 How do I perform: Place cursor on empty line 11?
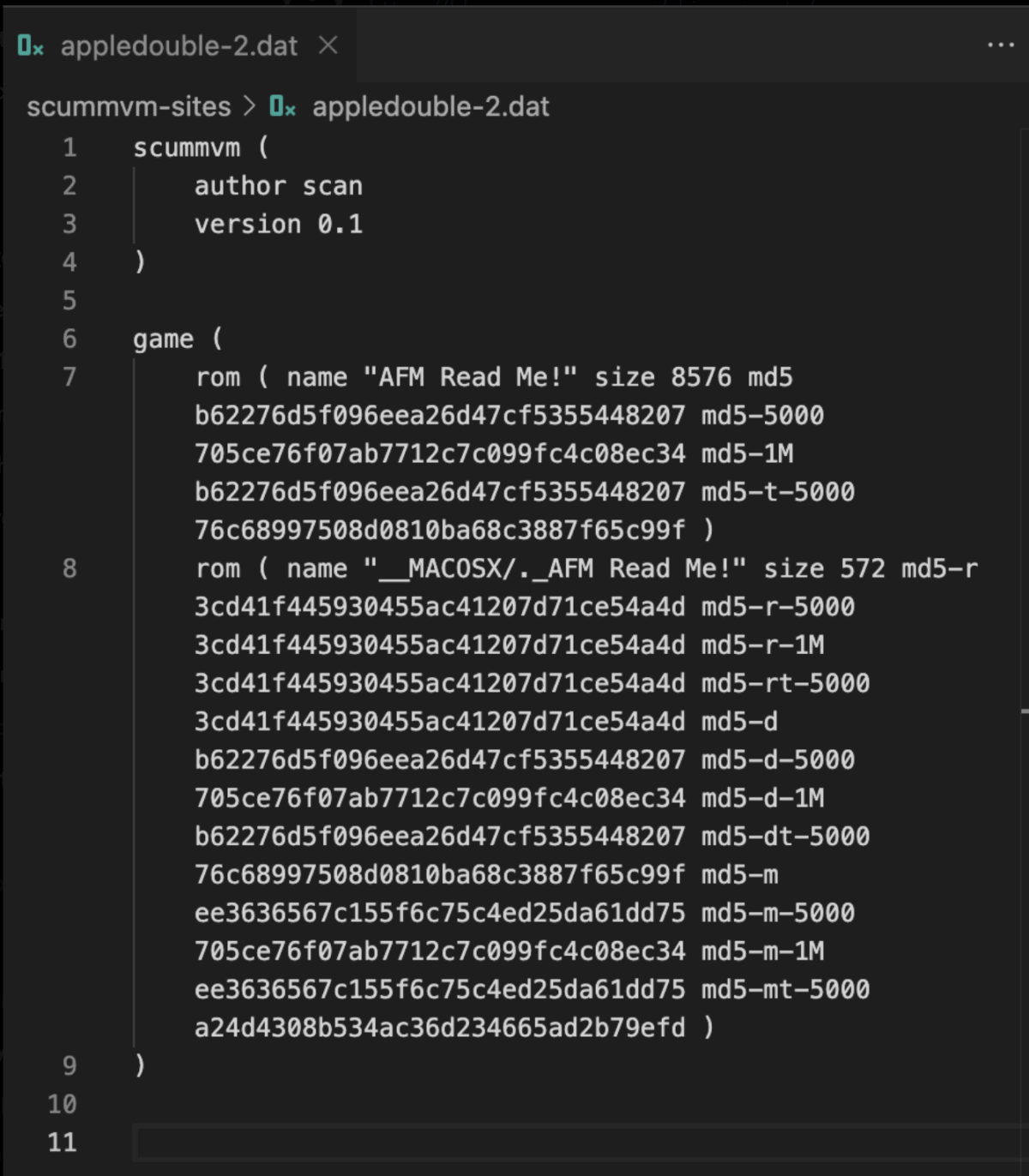pyautogui.click(x=514, y=1142)
